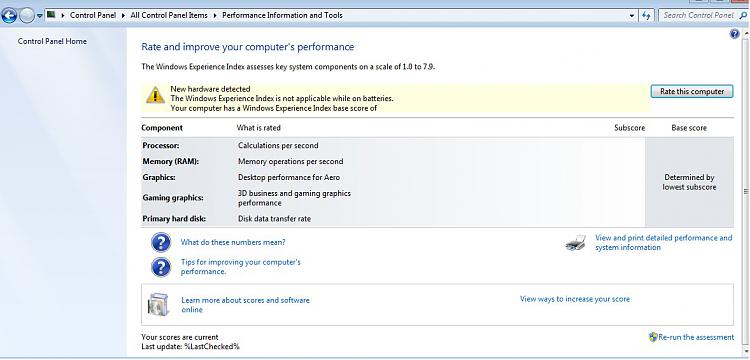Viewport: 750px width, 360px height.
Task: Expand arrow after All Control Panel Items
Action: [x=215, y=15]
